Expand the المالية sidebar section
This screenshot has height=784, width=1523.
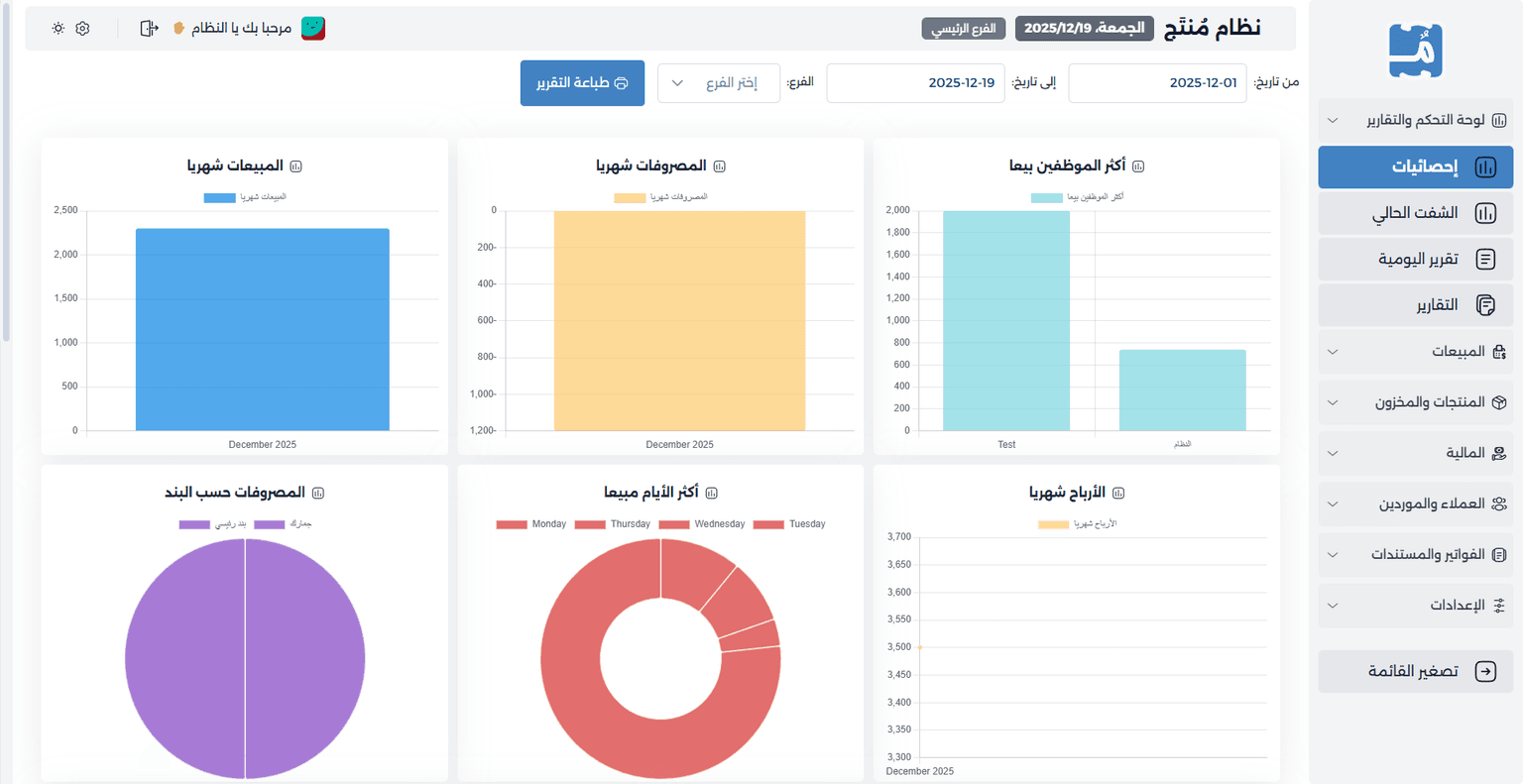[1416, 453]
